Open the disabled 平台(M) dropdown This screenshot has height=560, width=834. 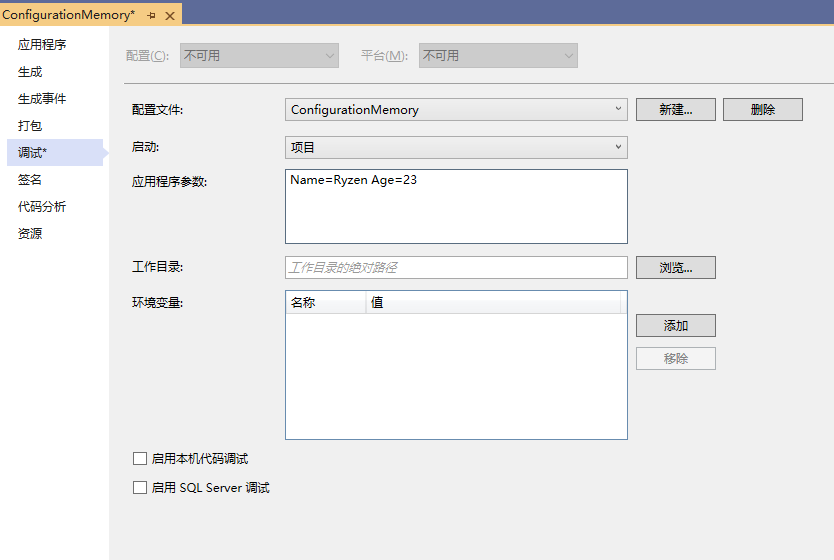[498, 55]
